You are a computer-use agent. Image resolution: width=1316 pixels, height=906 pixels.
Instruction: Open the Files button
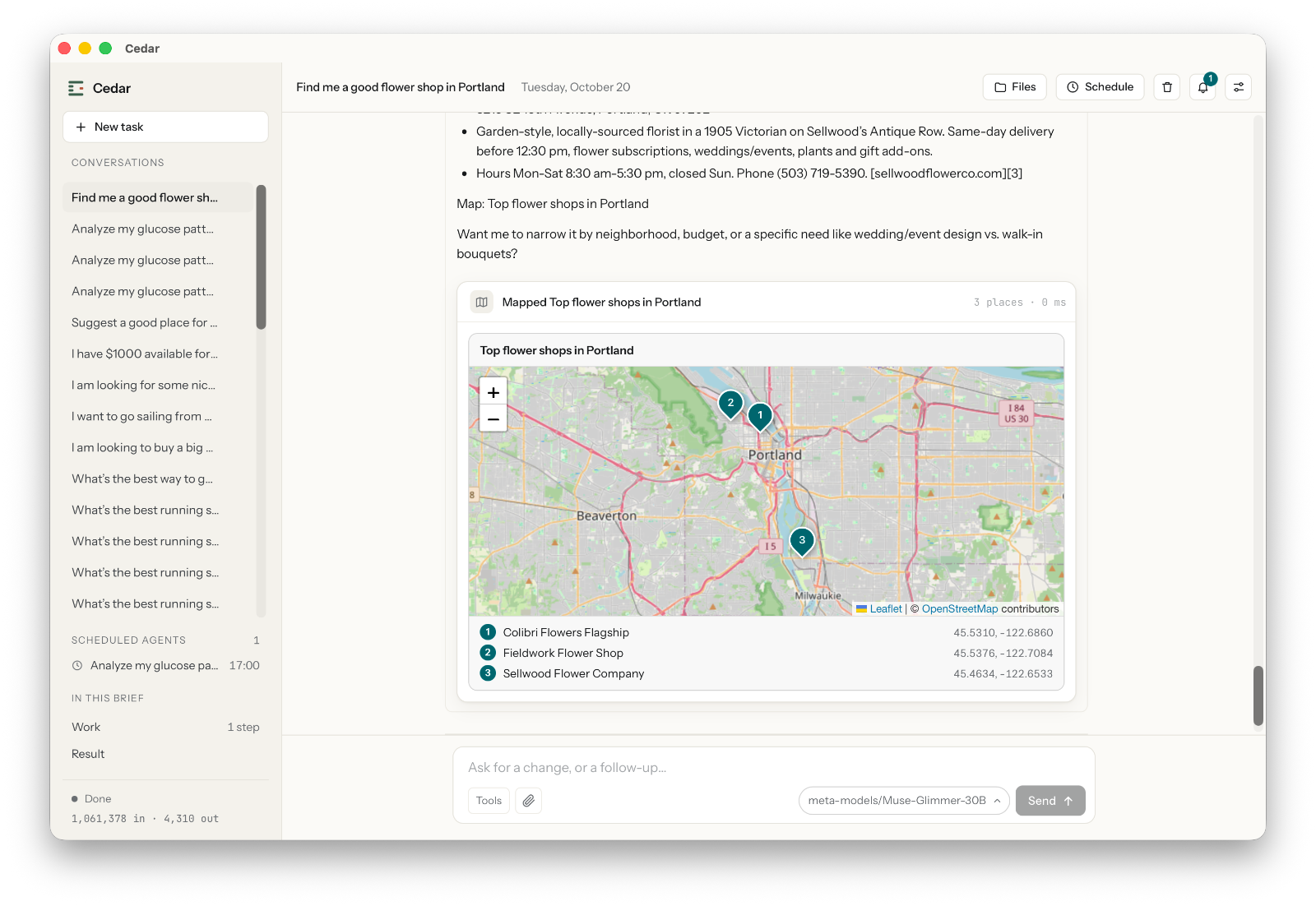[x=1015, y=87]
